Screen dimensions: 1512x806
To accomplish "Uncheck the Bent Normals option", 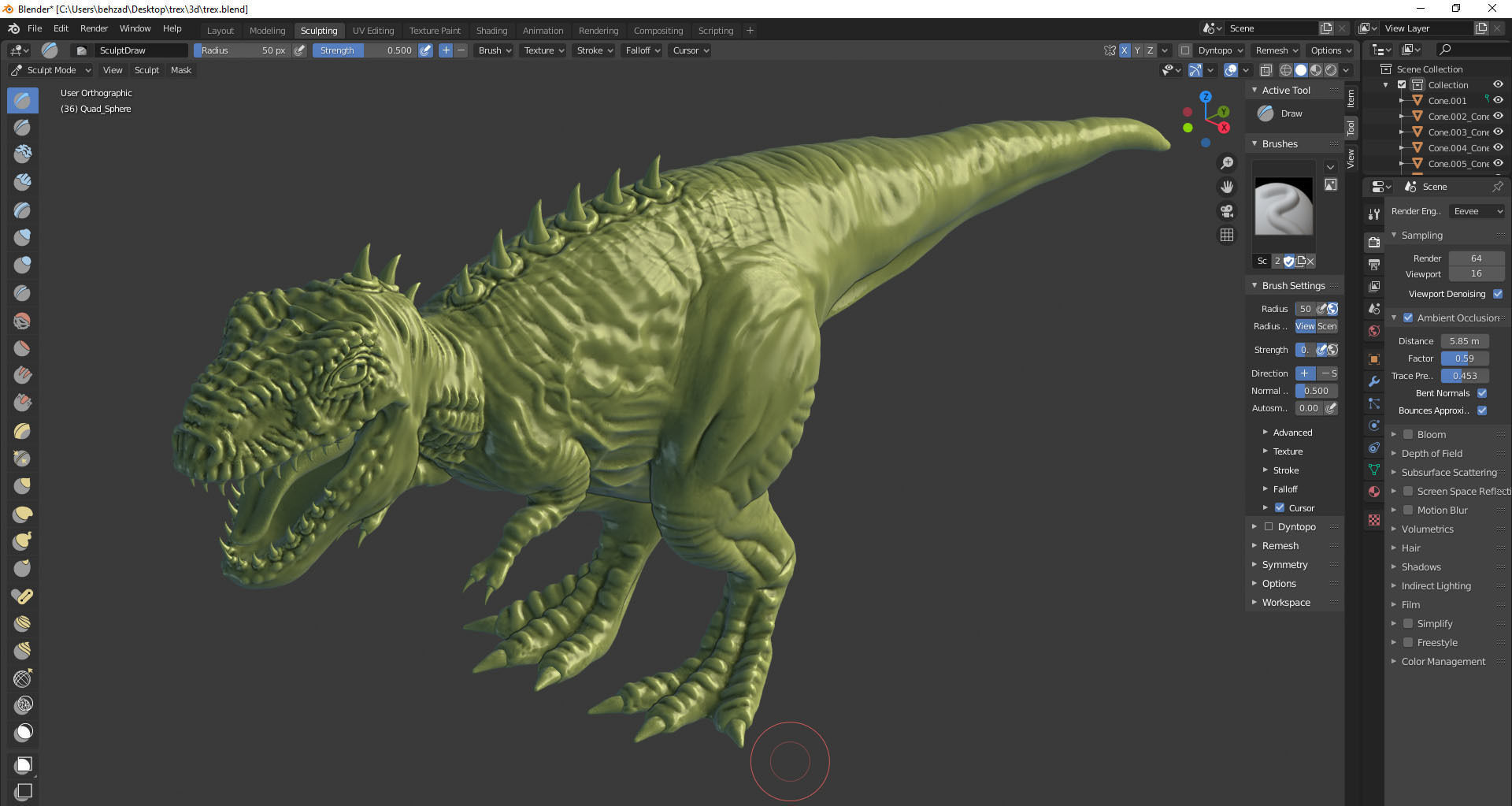I will (1482, 393).
